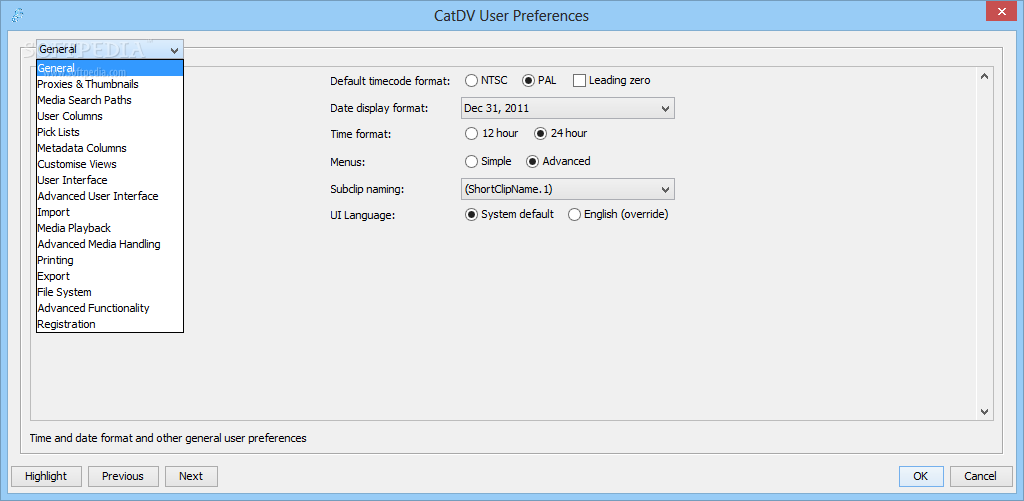This screenshot has width=1024, height=501.
Task: Select Customise Views category
Action: (110, 164)
